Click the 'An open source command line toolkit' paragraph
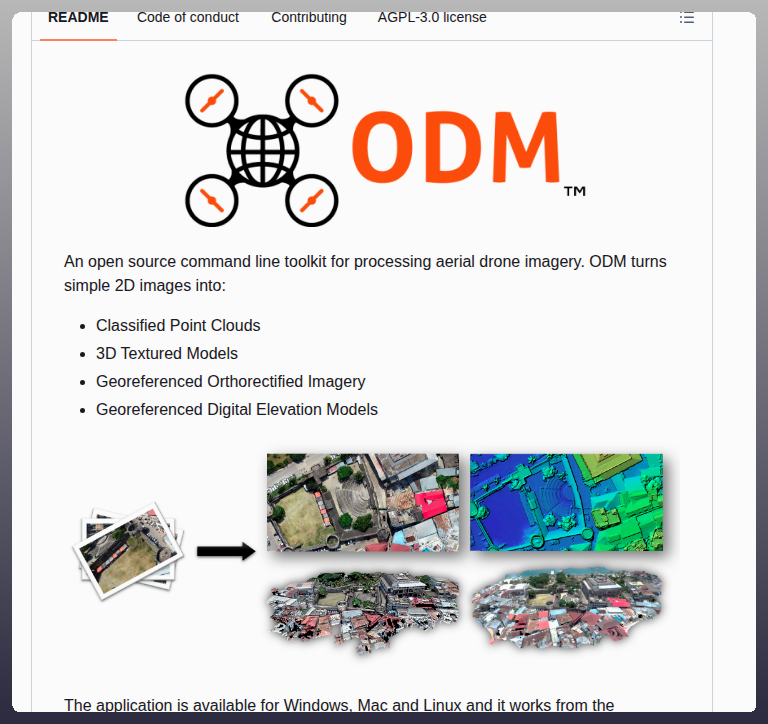Screen dimensions: 768x724 coord(365,273)
